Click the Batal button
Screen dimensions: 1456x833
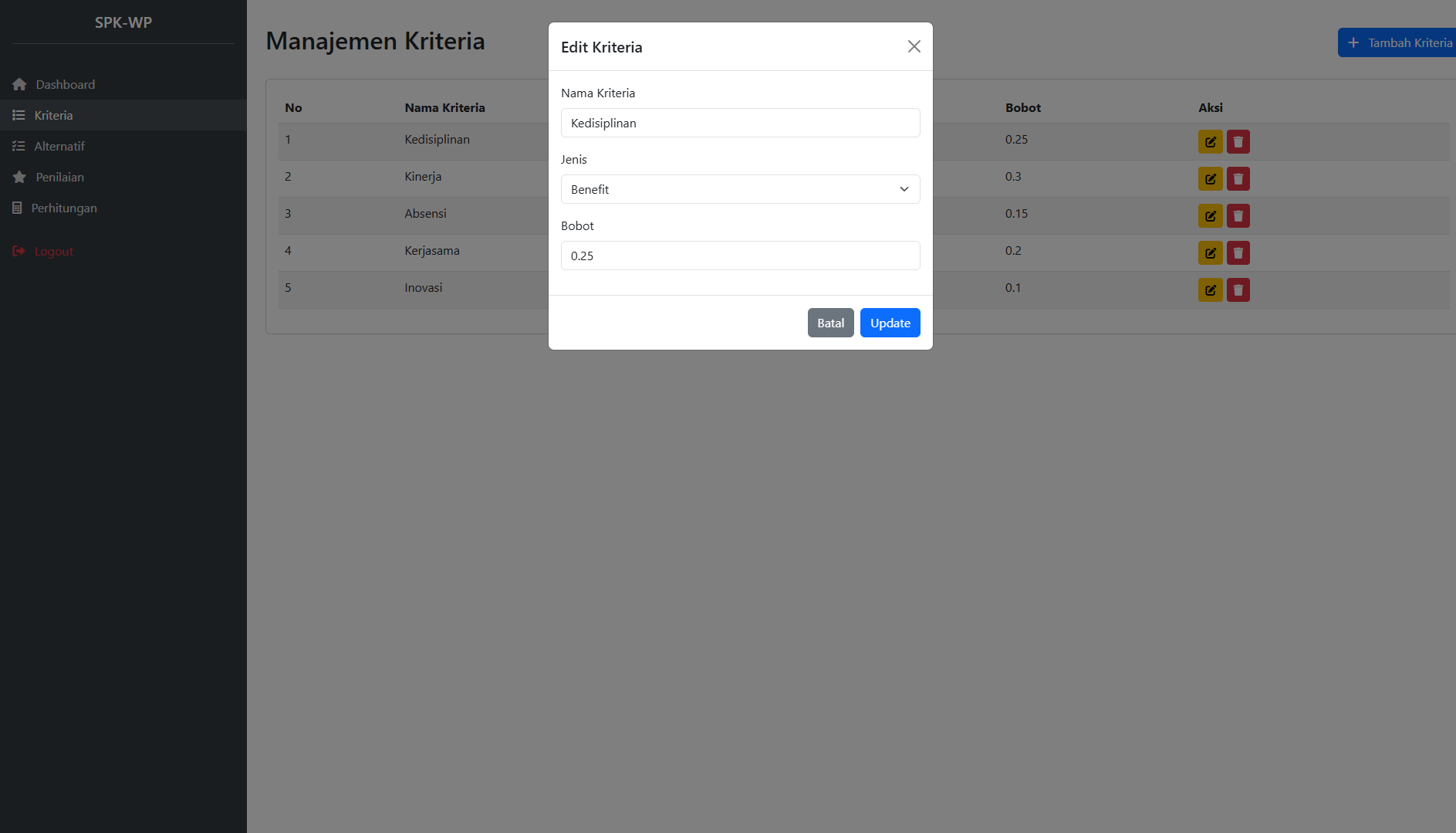[830, 323]
